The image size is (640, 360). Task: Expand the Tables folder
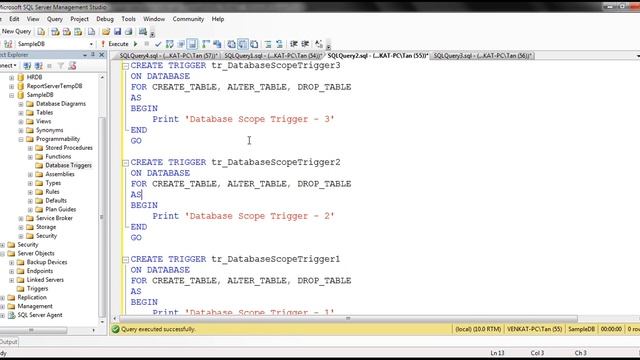coord(21,113)
